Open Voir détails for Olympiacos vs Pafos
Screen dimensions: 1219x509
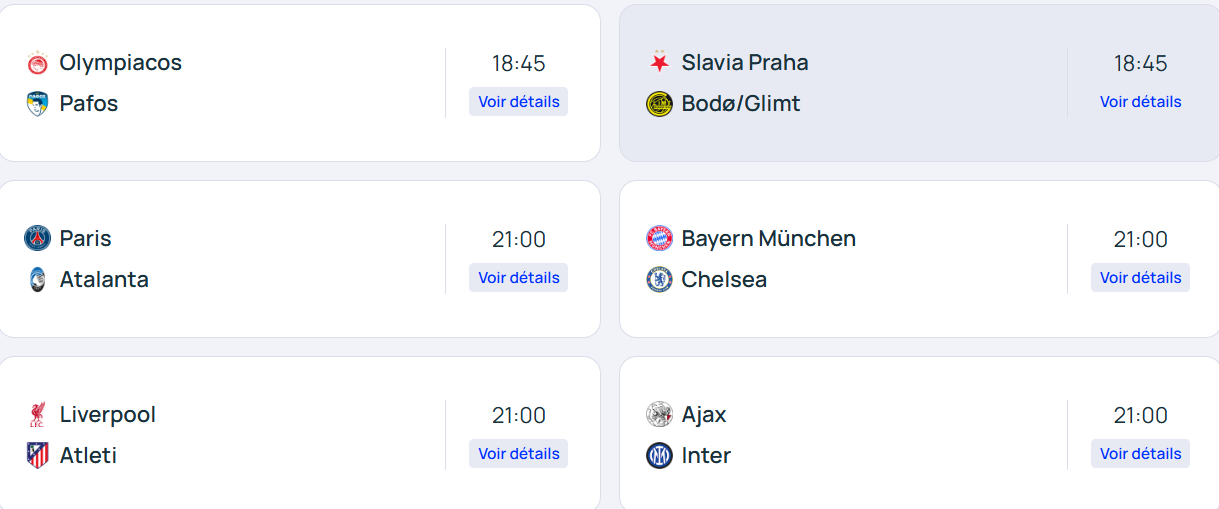coord(518,102)
